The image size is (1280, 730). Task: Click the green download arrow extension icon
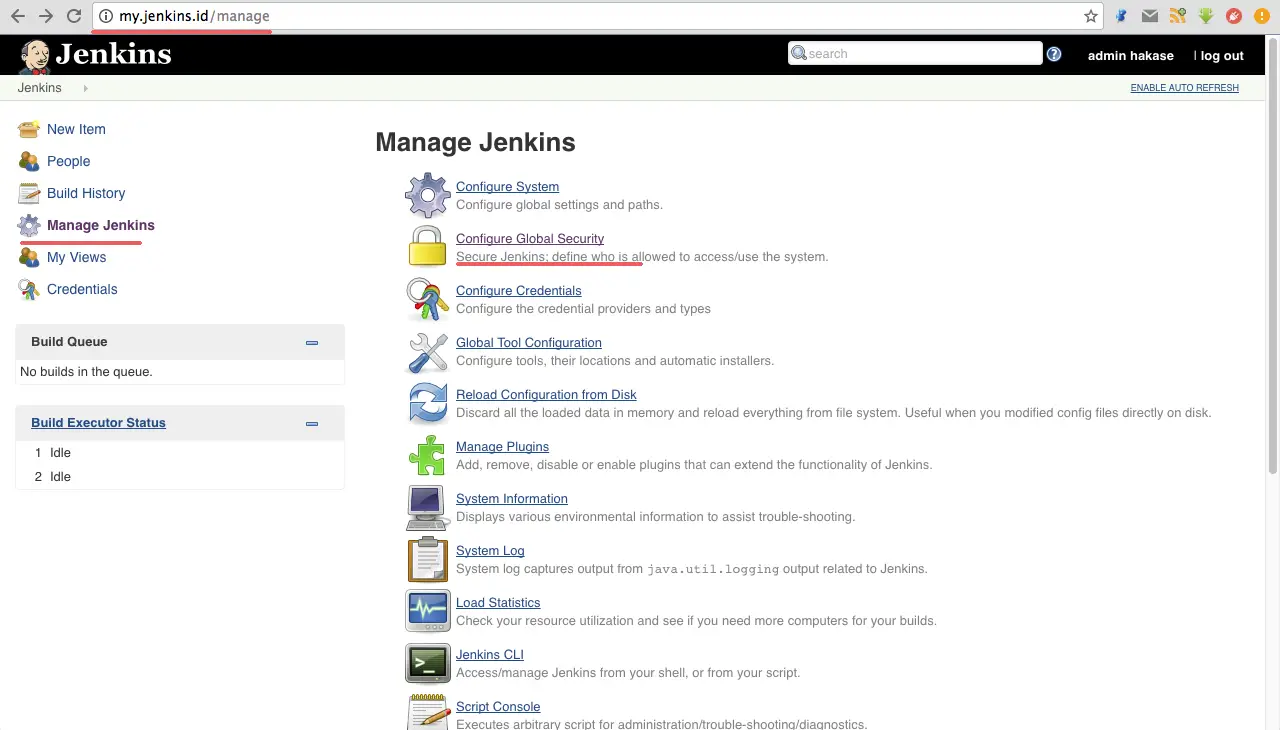pyautogui.click(x=1206, y=16)
